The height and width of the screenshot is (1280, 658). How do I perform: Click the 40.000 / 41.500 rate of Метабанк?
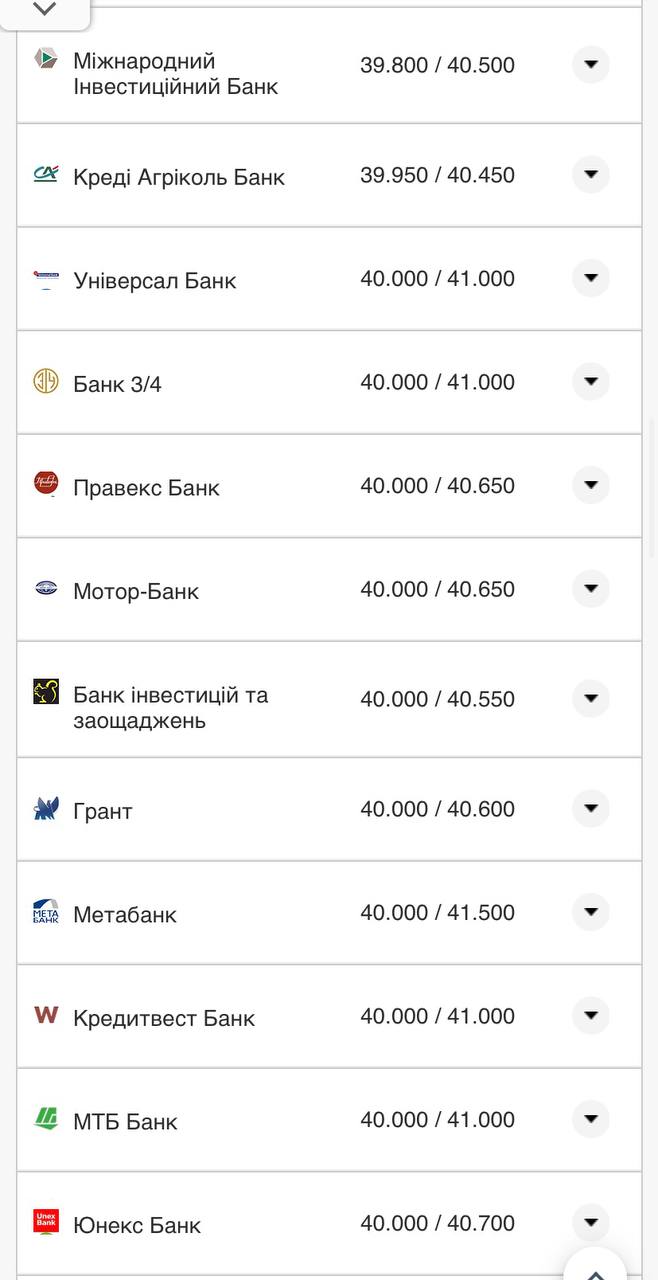coord(437,912)
